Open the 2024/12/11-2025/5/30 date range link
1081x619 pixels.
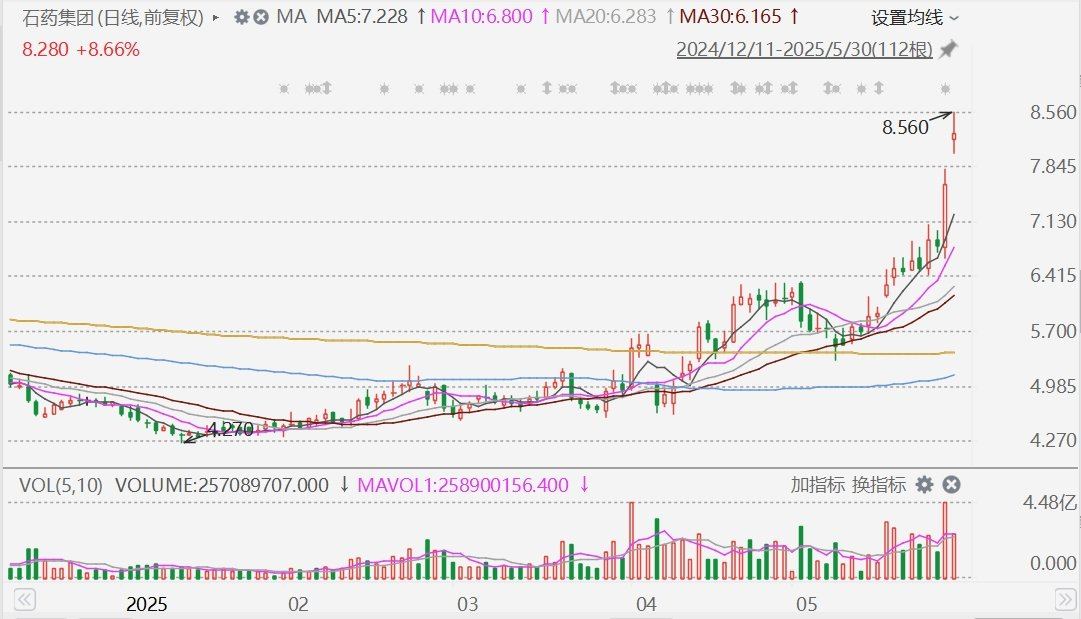click(x=805, y=49)
